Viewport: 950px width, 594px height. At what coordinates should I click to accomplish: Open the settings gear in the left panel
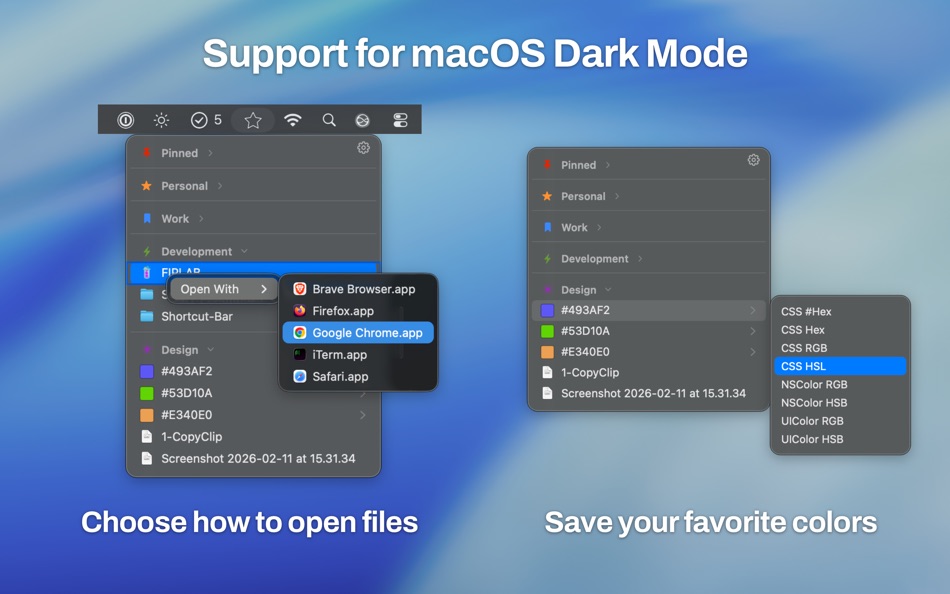coord(363,147)
